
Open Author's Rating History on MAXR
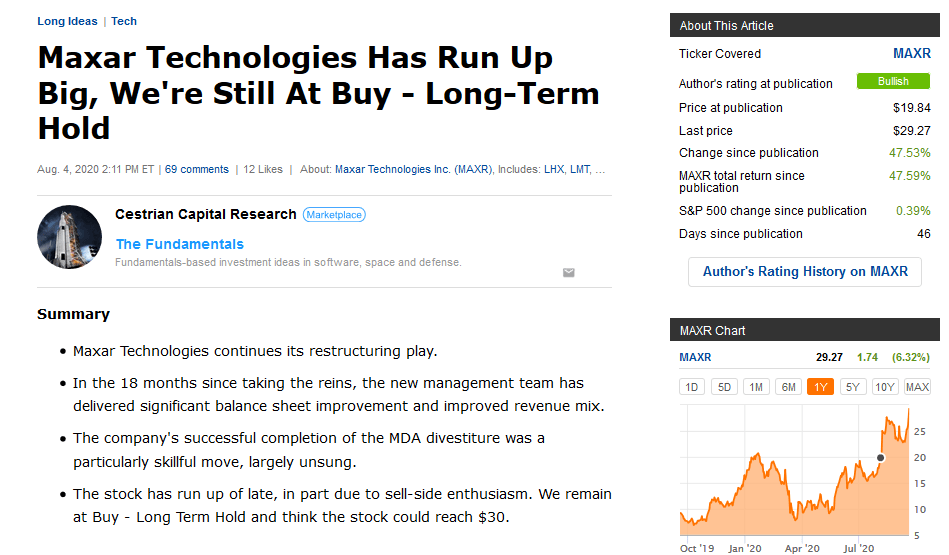pos(805,272)
